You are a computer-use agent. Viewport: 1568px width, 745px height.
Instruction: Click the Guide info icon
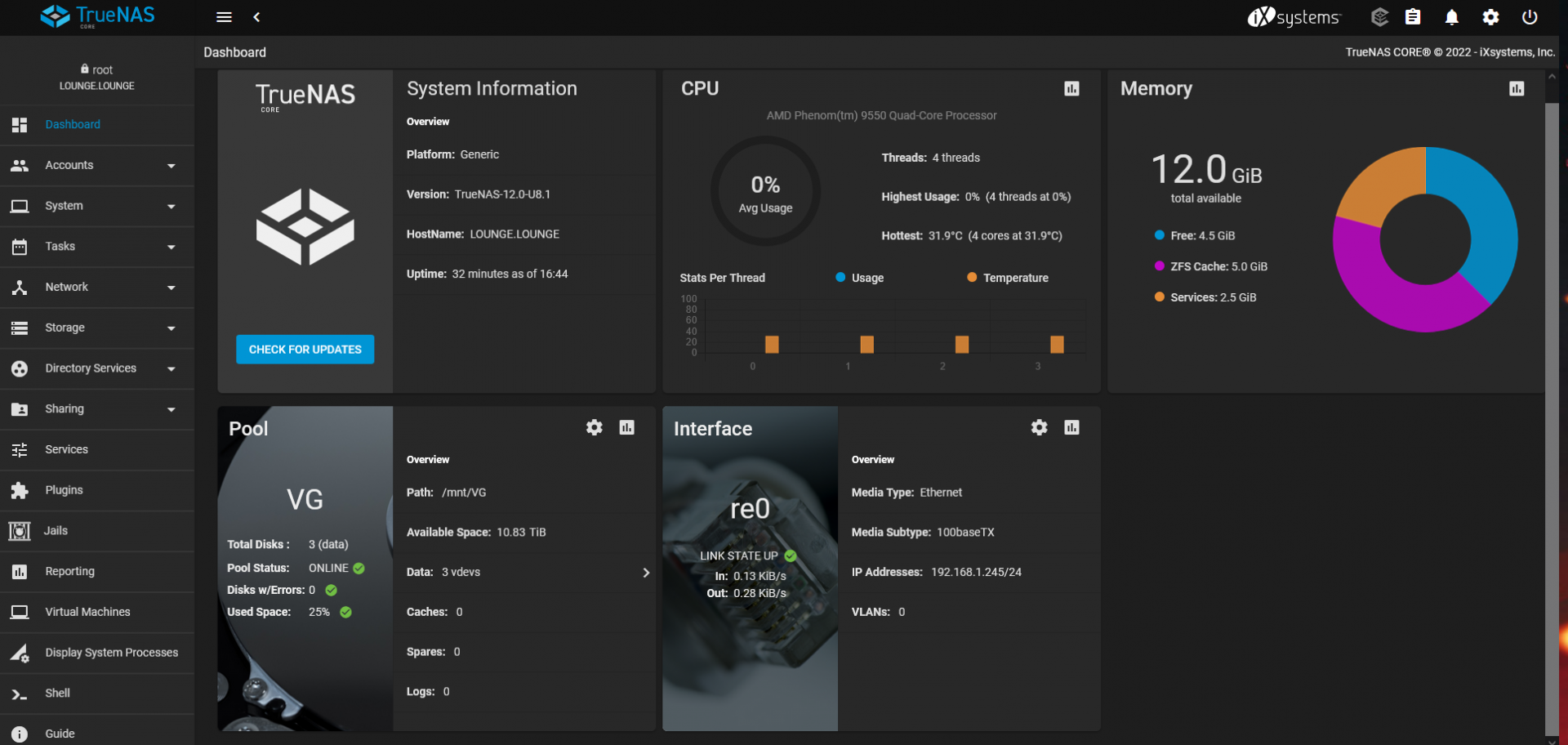tap(20, 734)
